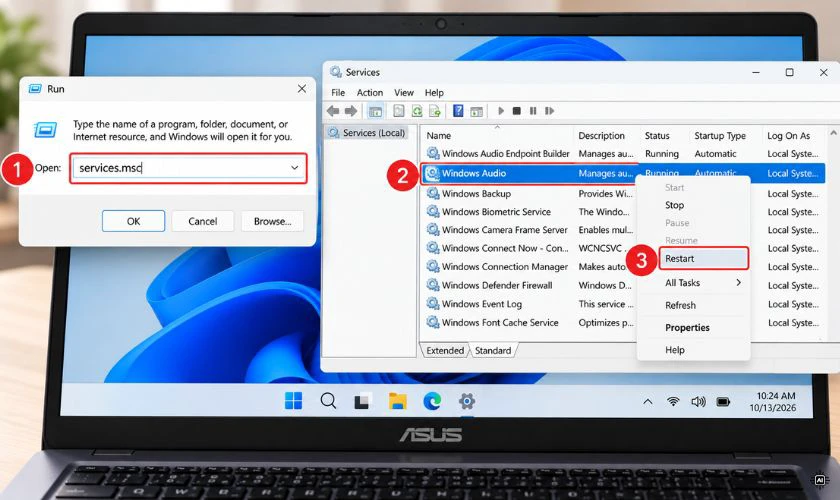
Task: Click the Pause Service toolbar icon
Action: coord(532,111)
